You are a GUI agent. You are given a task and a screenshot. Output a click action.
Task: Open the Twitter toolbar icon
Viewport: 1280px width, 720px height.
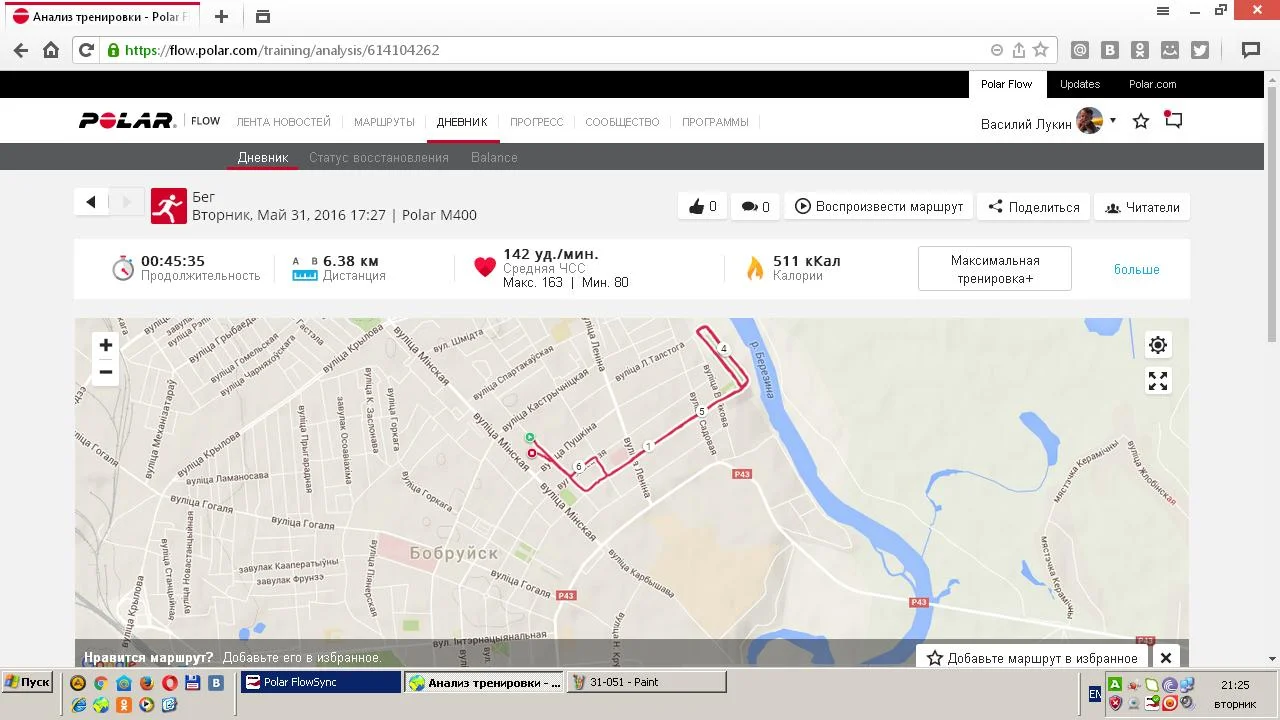point(1200,50)
